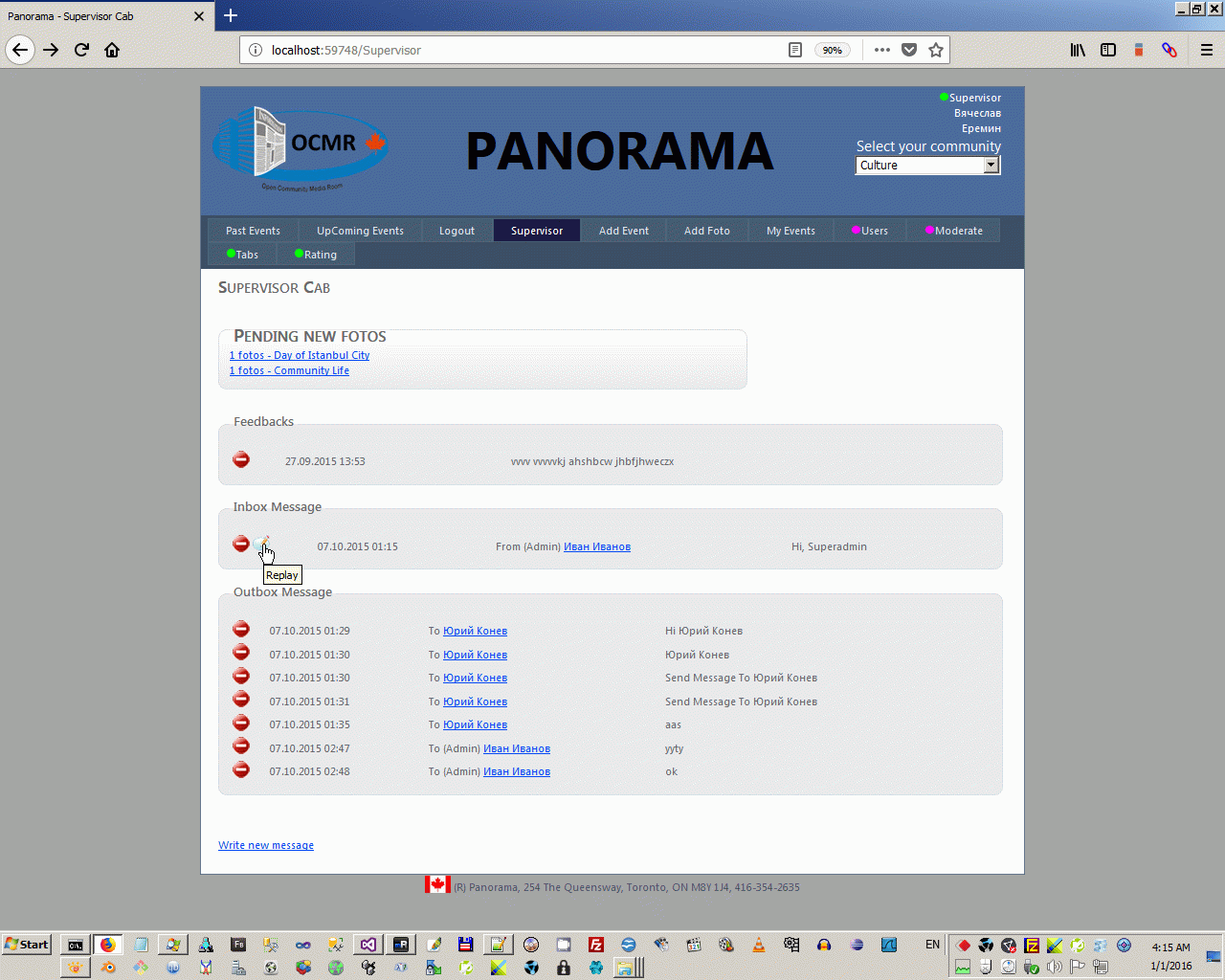The height and width of the screenshot is (980, 1225).
Task: Open the UpComing Events tab
Action: [360, 231]
